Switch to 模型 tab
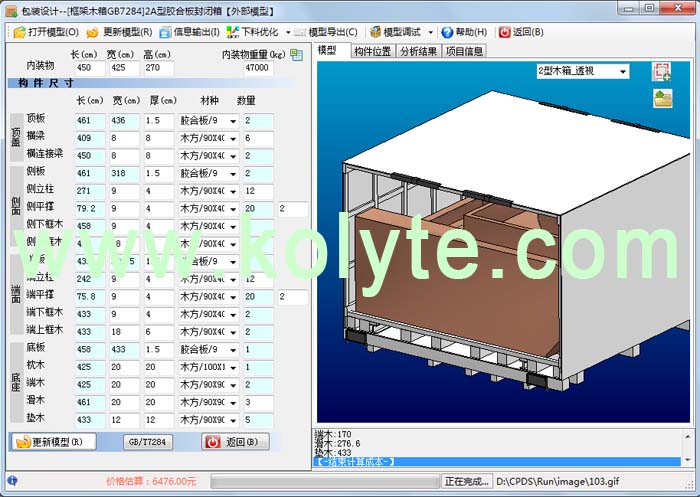This screenshot has height=497, width=700. coord(332,50)
